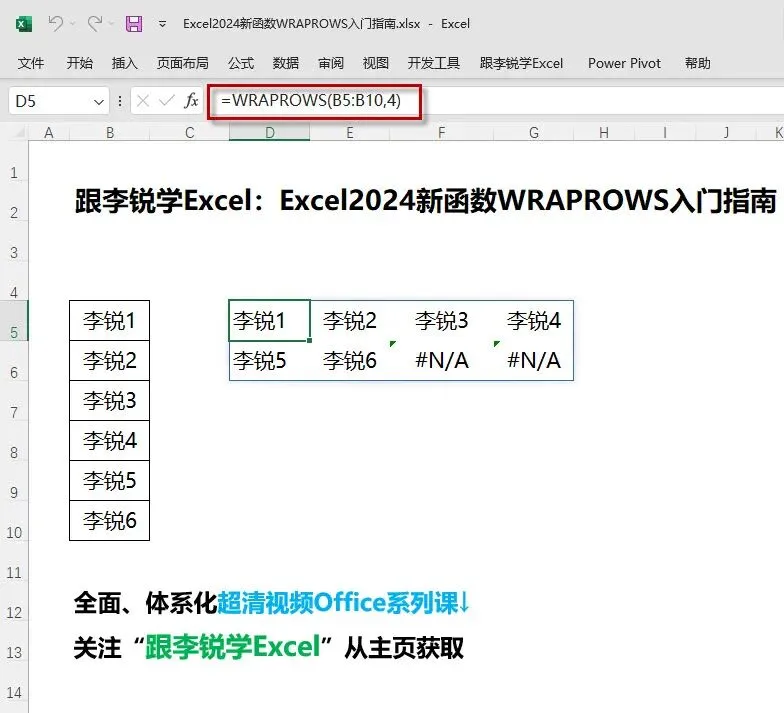Select column C header
Screen dimensions: 784x713
coord(189,132)
